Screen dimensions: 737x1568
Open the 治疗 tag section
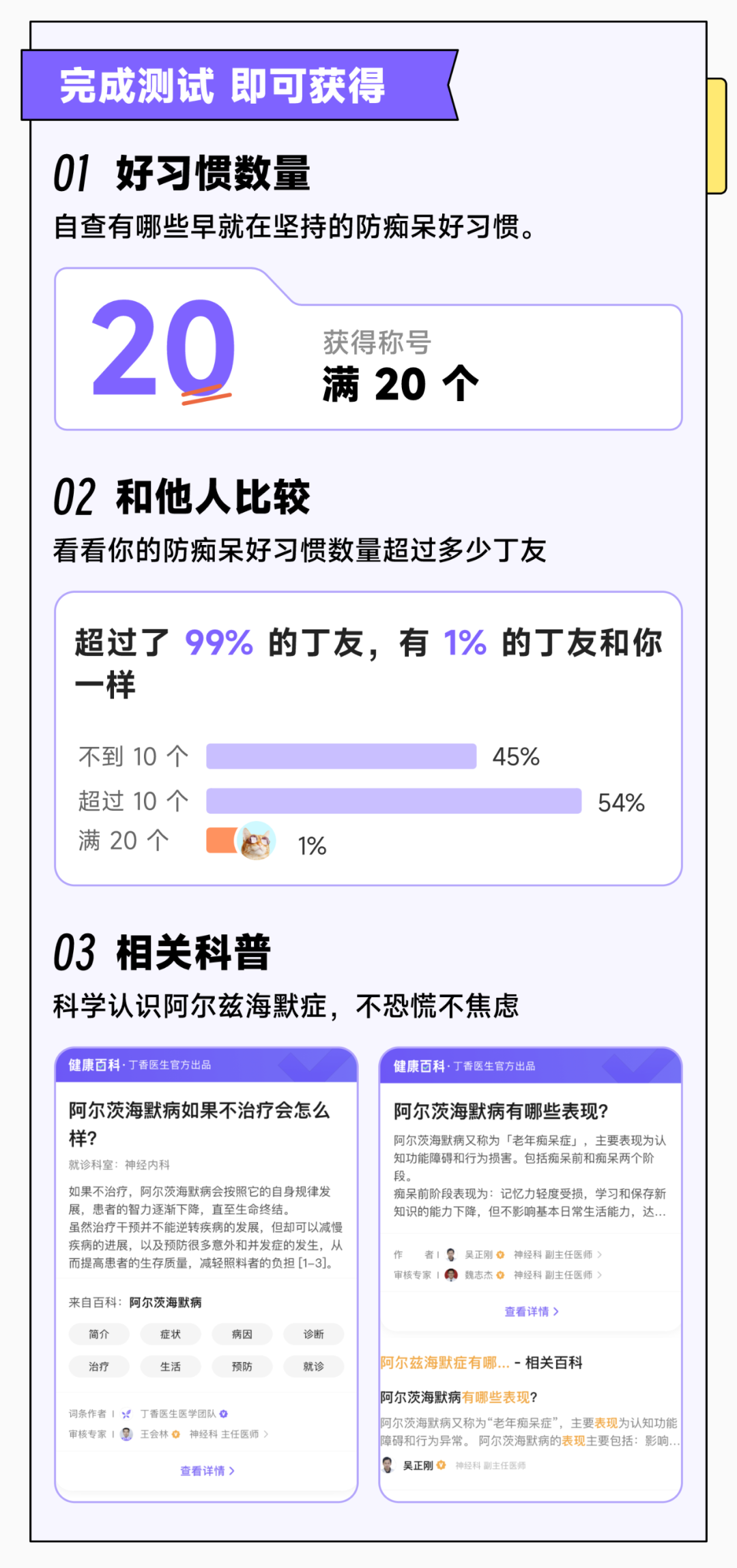[99, 1366]
